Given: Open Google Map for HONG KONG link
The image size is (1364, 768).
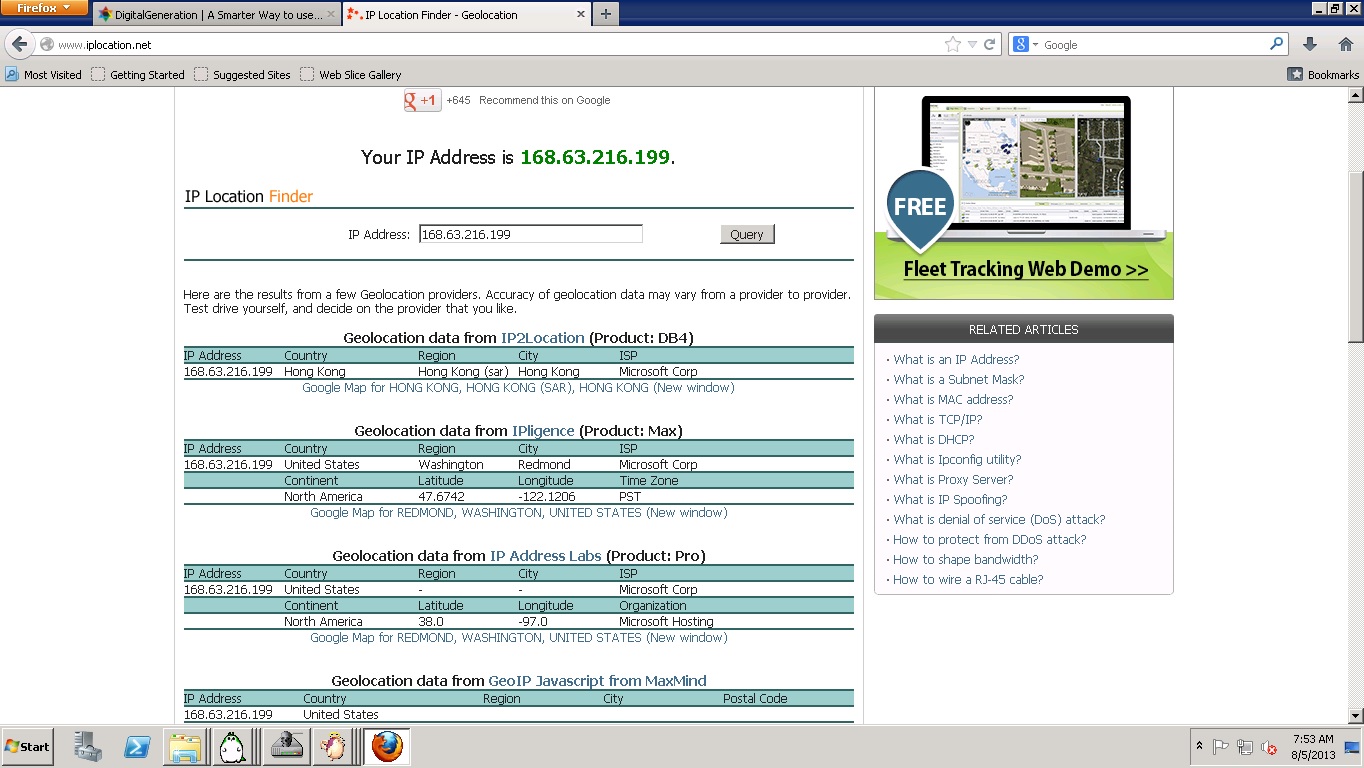Looking at the screenshot, I should click(518, 388).
